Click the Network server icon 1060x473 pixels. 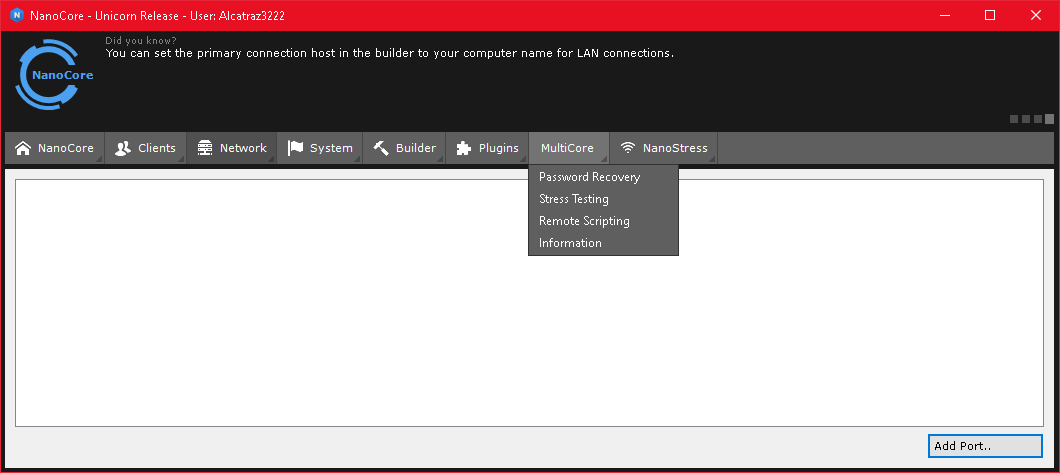coord(205,148)
